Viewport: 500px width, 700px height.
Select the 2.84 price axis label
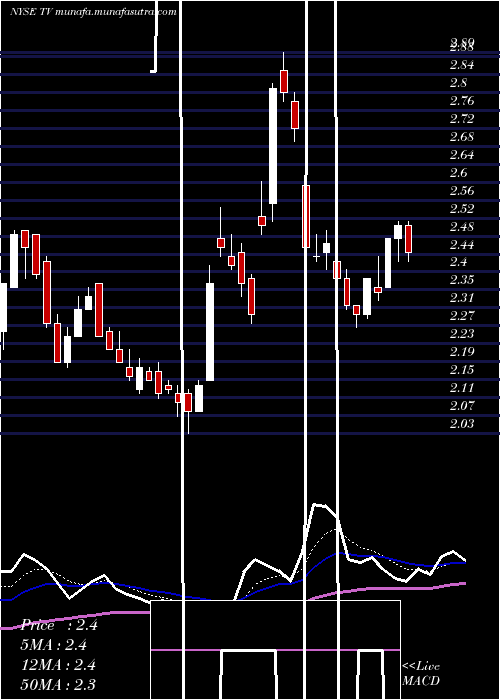pyautogui.click(x=462, y=65)
